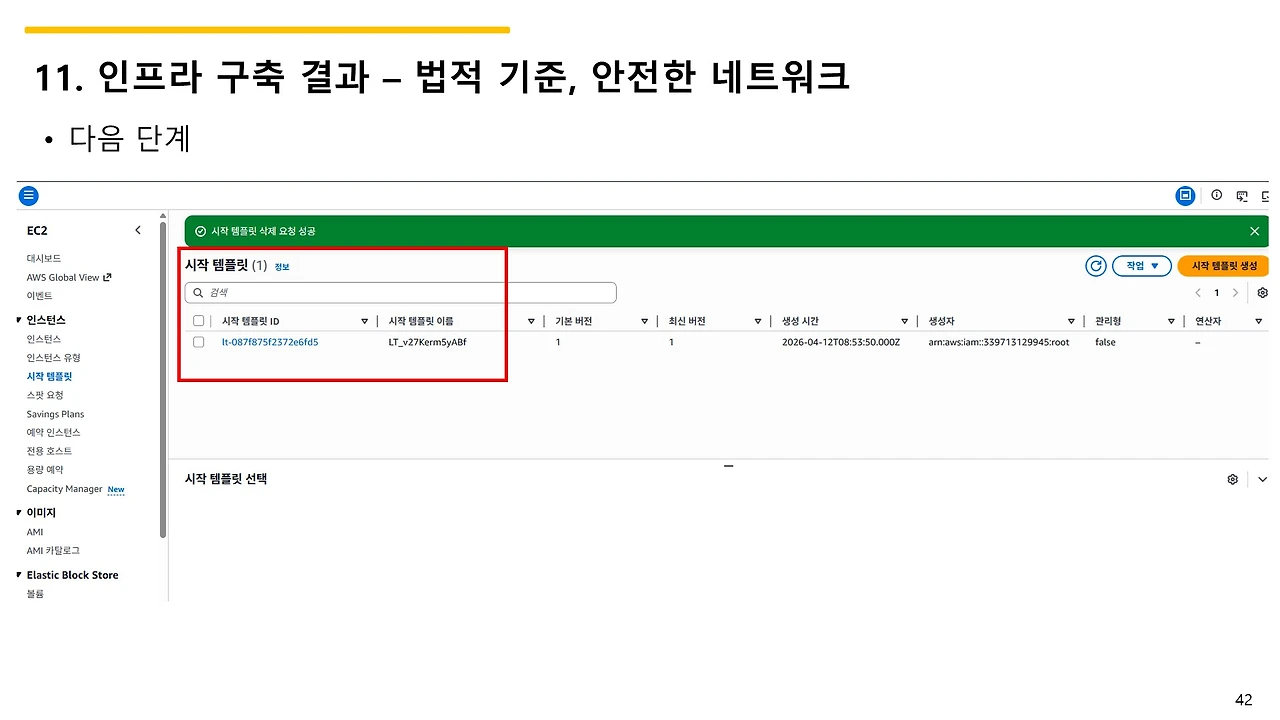
Task: Open settings gear for 시작 템플릿 선택 panel
Action: (1232, 479)
